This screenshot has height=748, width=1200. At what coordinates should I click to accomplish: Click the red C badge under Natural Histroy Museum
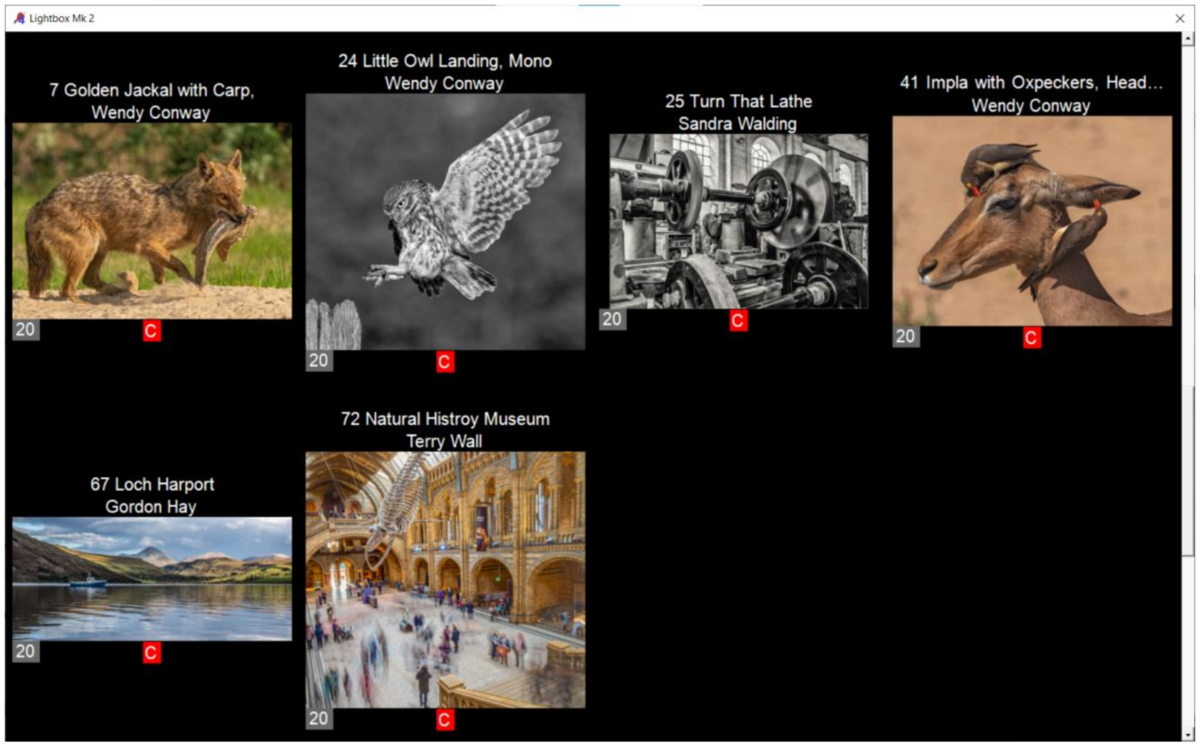tap(446, 720)
